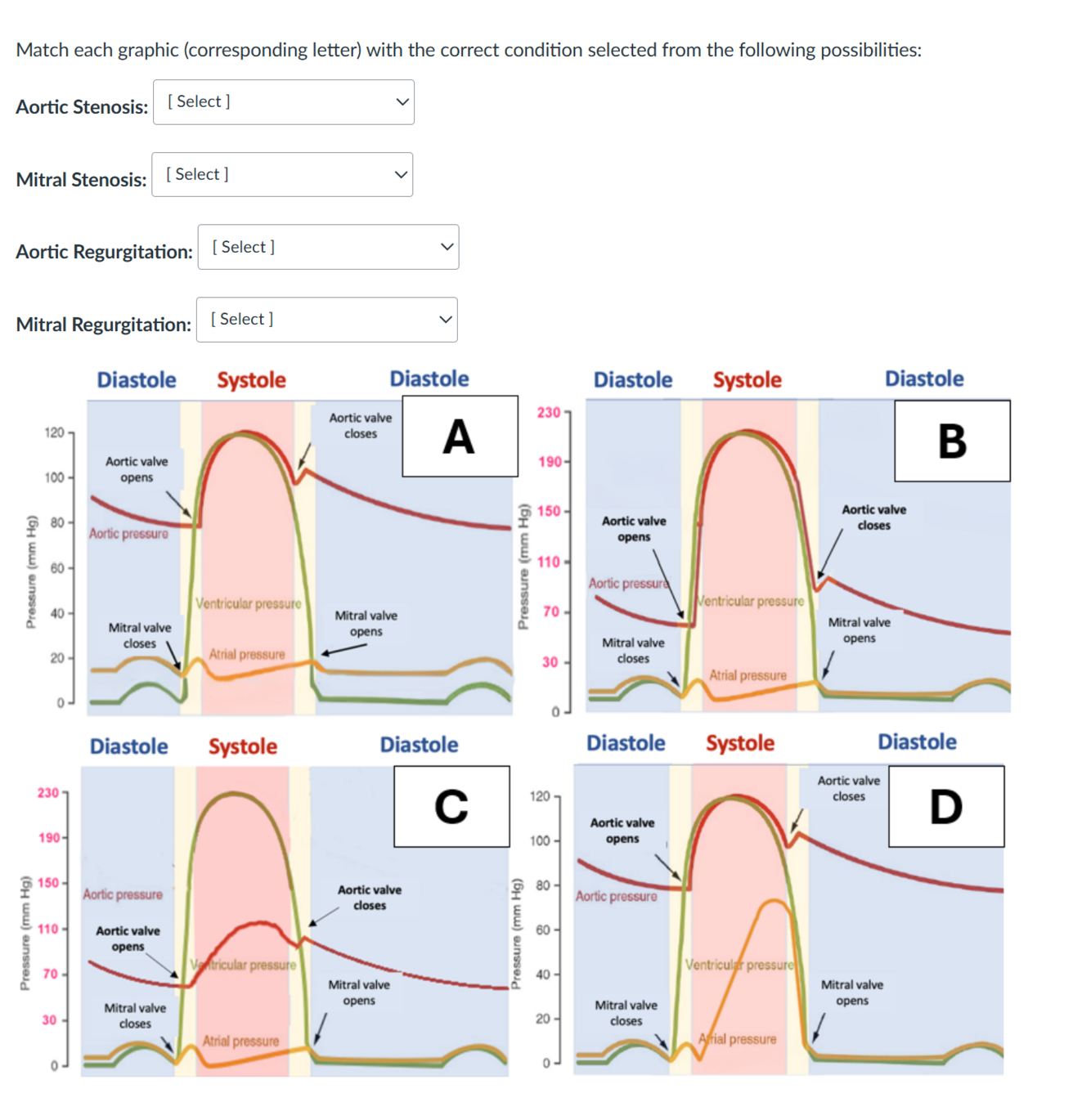
Task: Click 'Aortic pressure' text in graph B
Action: coord(628,583)
